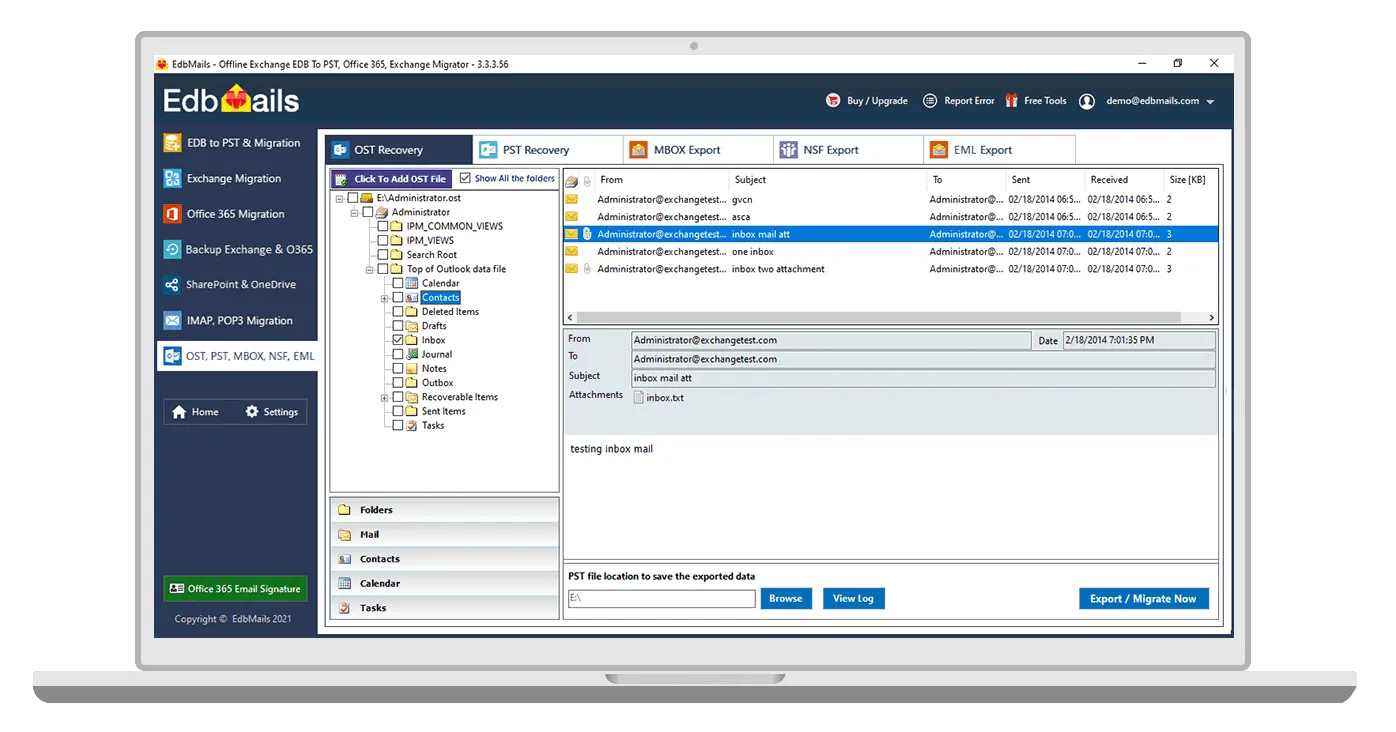Check the E:\Administrator.ost root checkbox
Screen dimensions: 1396x732
coord(352,198)
